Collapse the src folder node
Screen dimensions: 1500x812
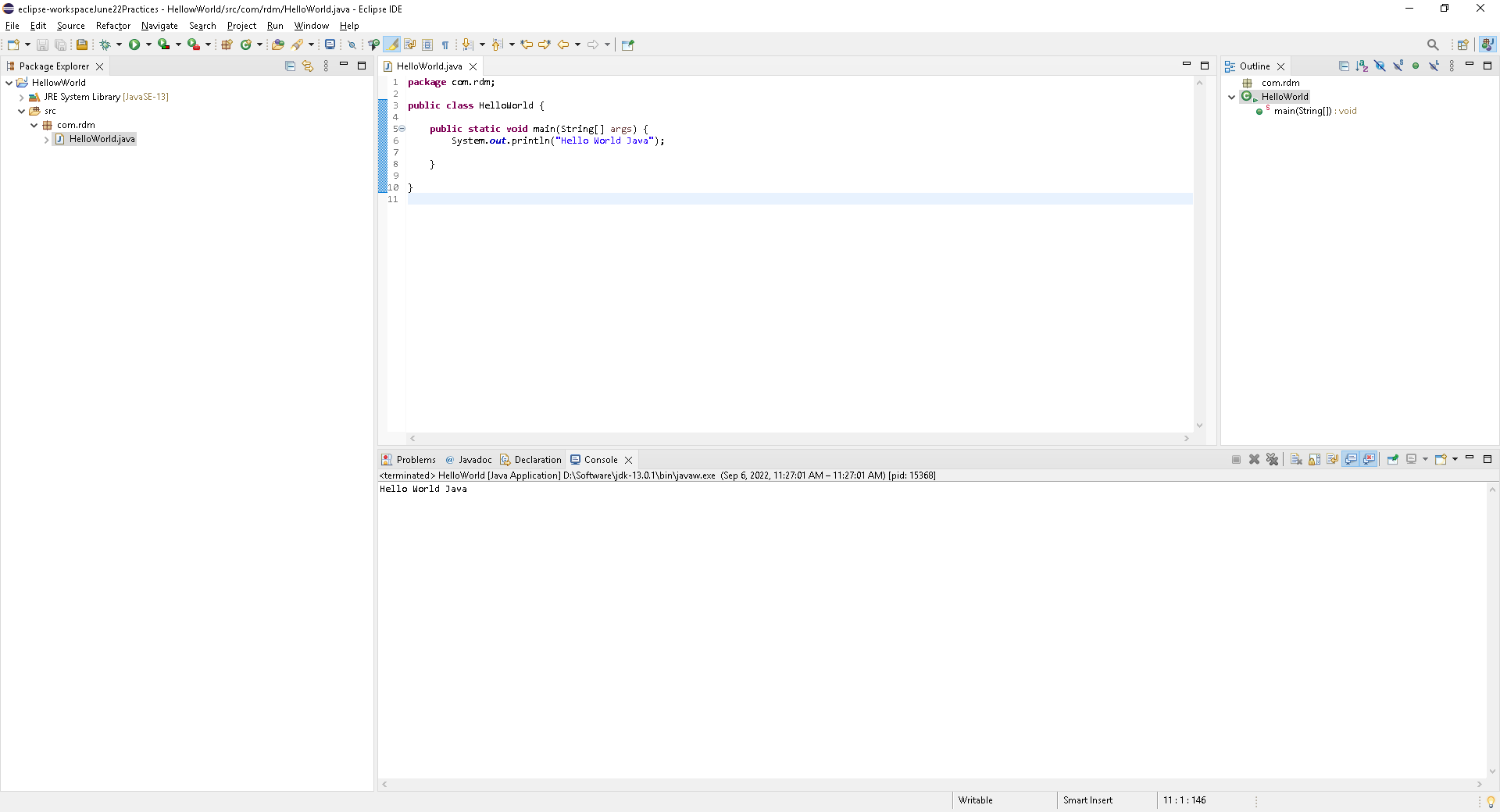click(21, 112)
